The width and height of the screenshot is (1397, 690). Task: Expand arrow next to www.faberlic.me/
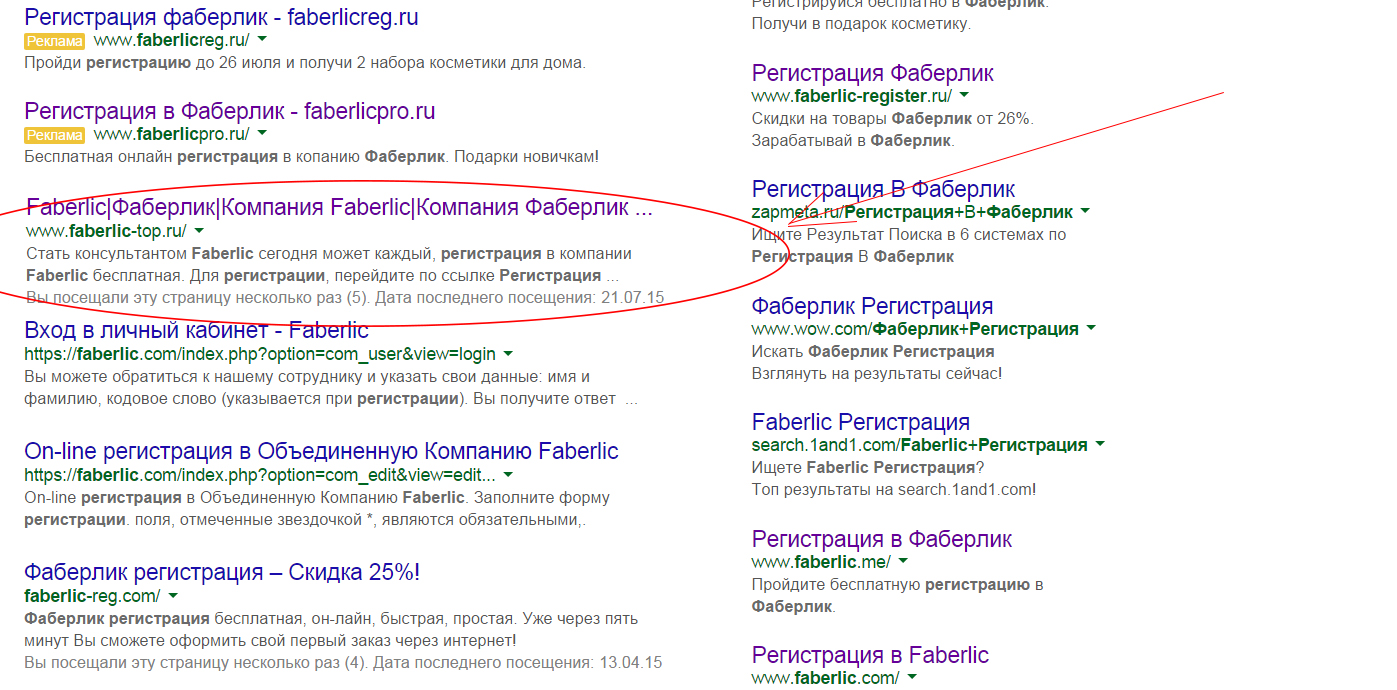(903, 562)
